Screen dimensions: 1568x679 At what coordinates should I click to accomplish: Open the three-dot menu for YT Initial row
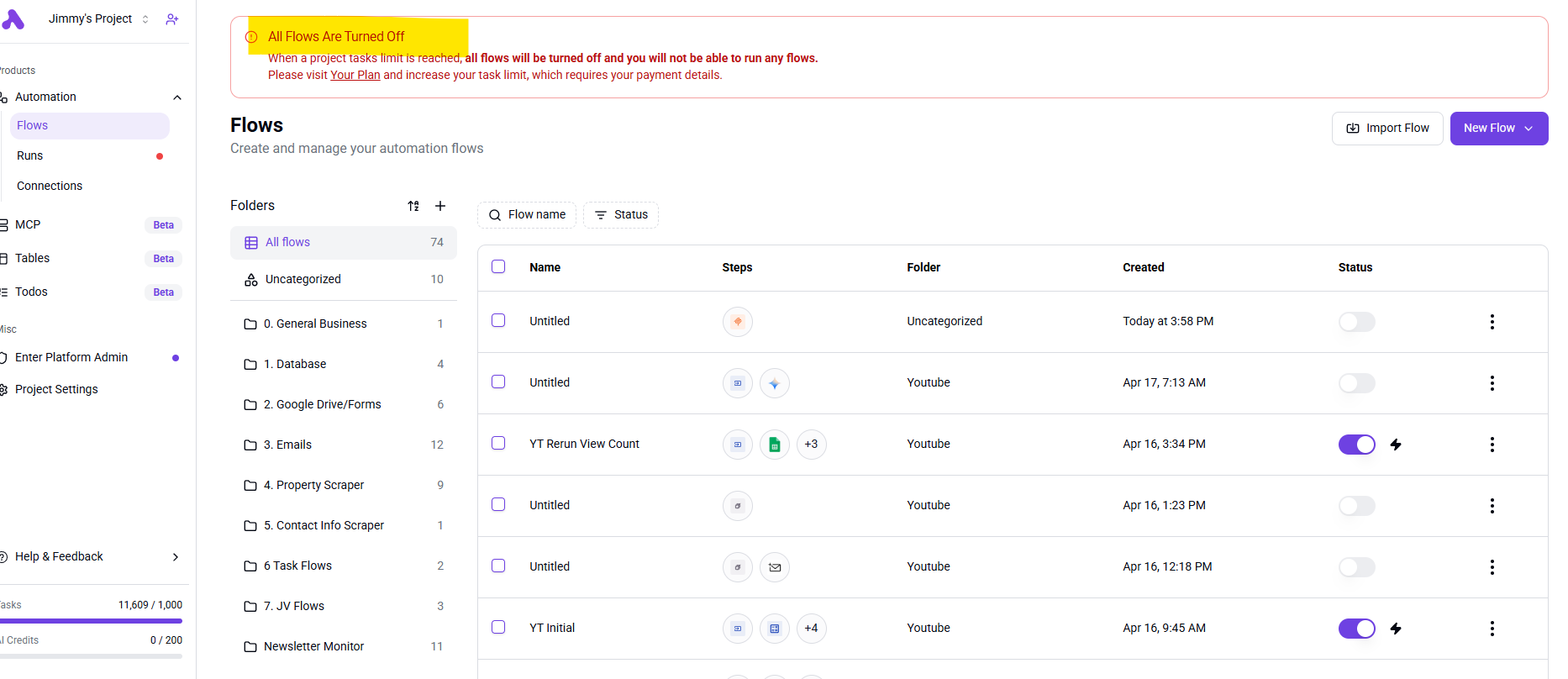1492,629
